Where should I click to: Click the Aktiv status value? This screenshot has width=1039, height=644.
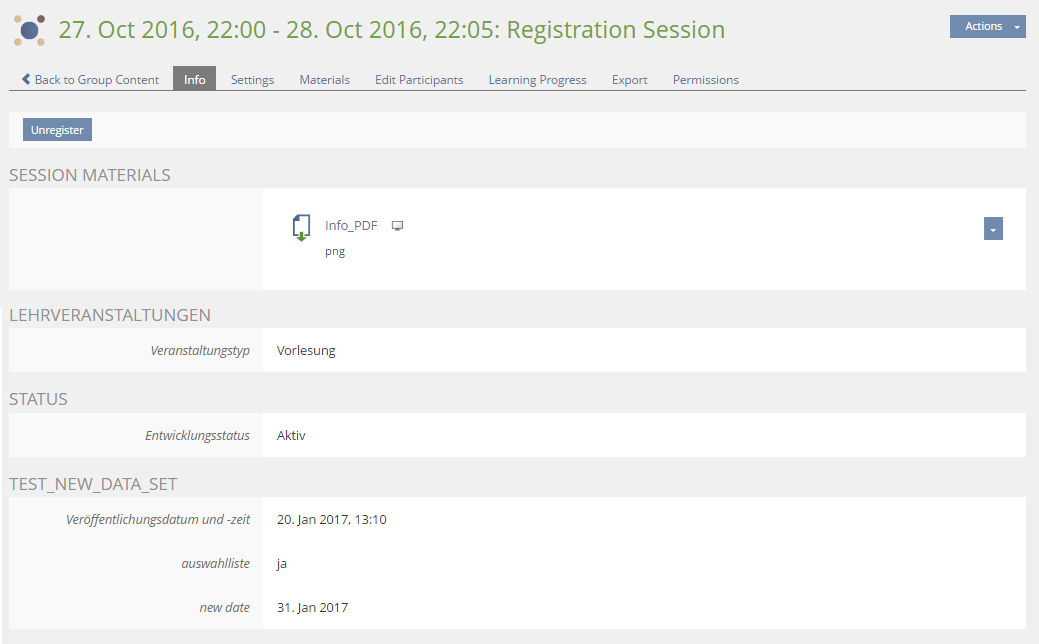pyautogui.click(x=291, y=436)
